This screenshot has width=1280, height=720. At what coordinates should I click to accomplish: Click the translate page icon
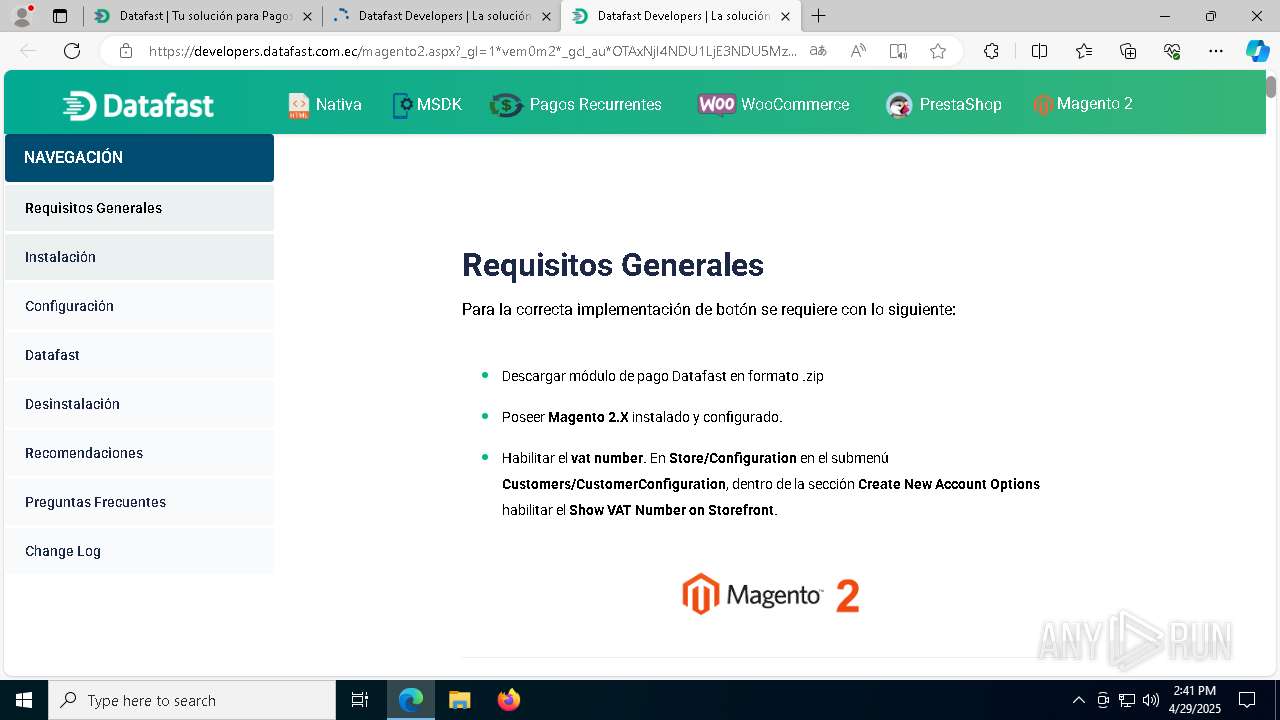[x=818, y=51]
